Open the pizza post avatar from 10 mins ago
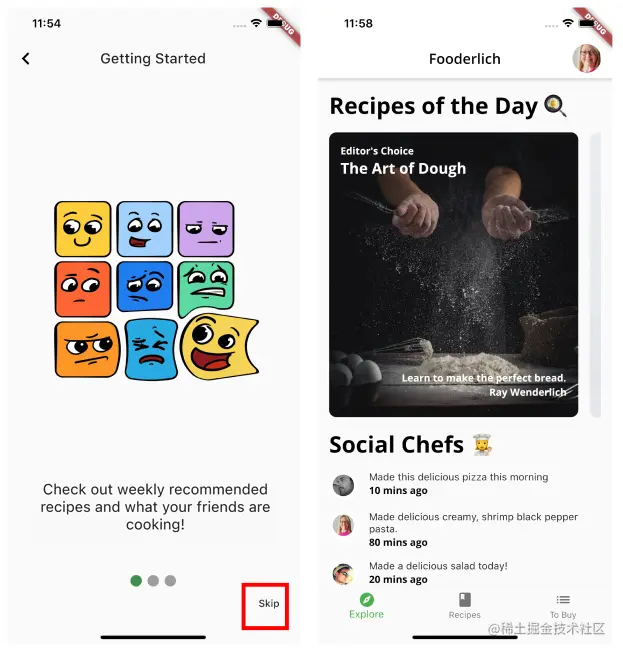 pyautogui.click(x=343, y=485)
